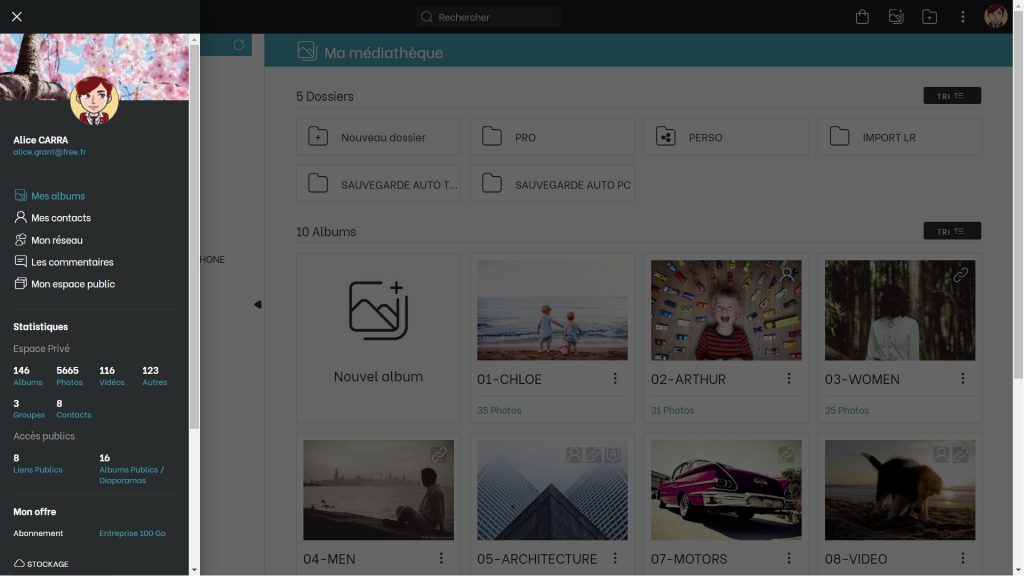Viewport: 1024px width, 576px height.
Task: Open Les commentaires in side menu
Action: 71,262
